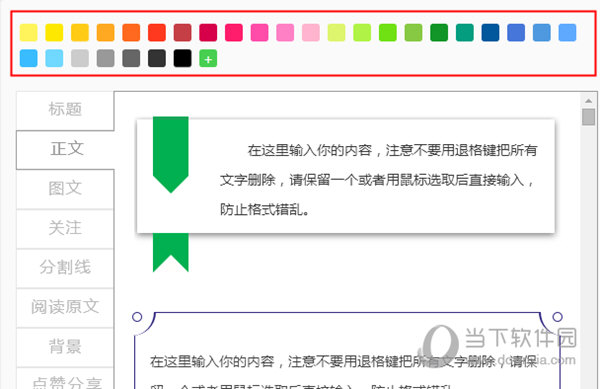Select the black color swatch
This screenshot has width=600, height=389.
[x=183, y=58]
